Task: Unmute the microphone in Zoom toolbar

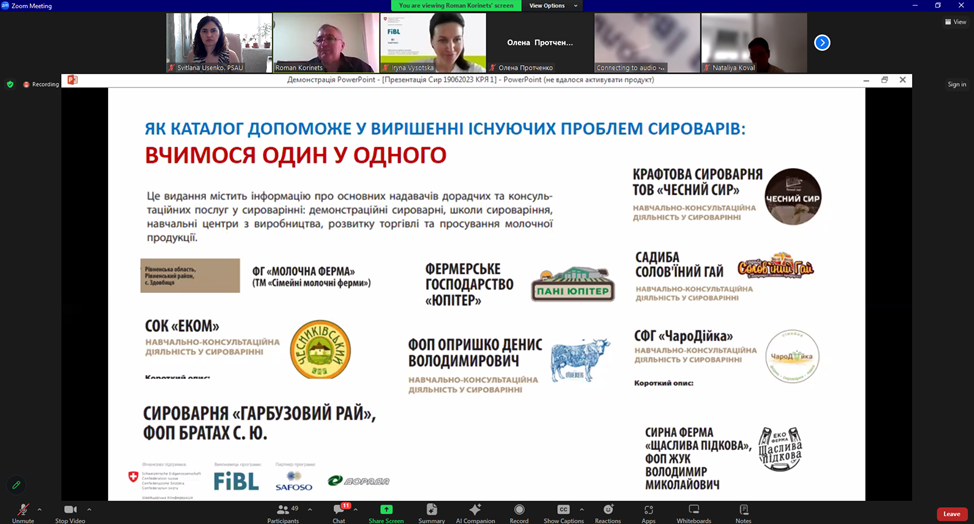Action: coord(23,513)
